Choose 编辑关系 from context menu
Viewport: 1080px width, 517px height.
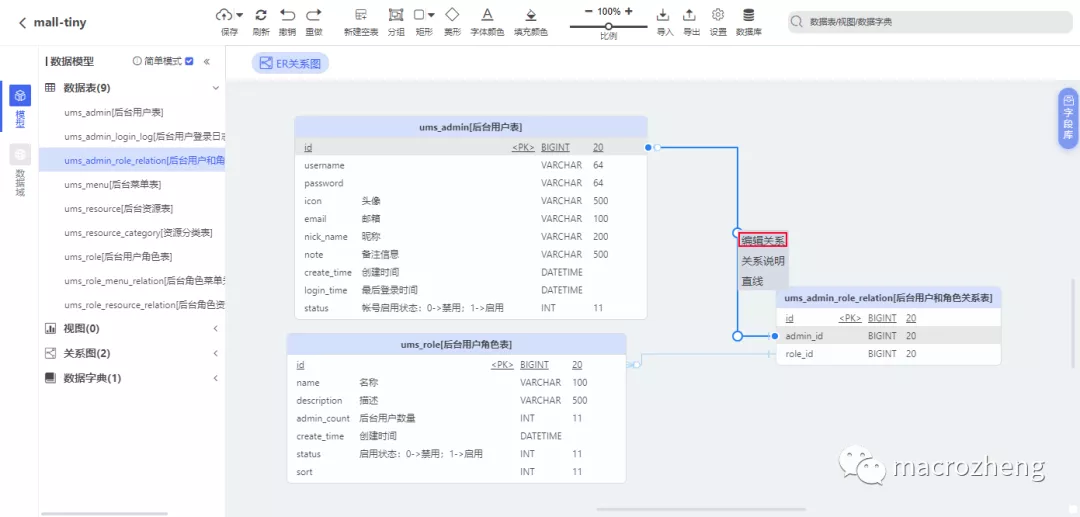pyautogui.click(x=762, y=240)
